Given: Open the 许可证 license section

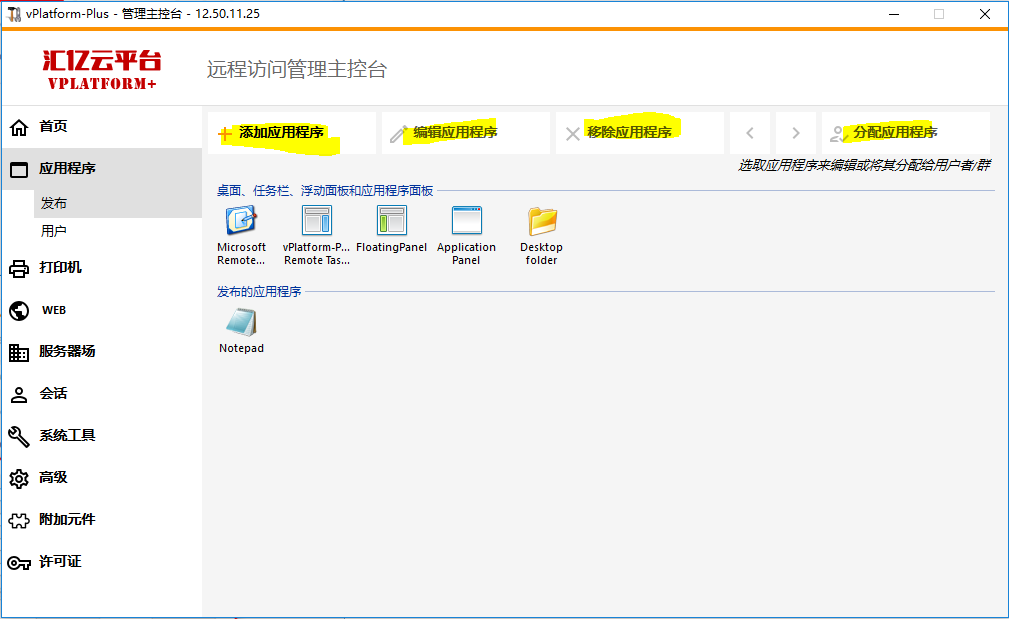Looking at the screenshot, I should coord(60,562).
